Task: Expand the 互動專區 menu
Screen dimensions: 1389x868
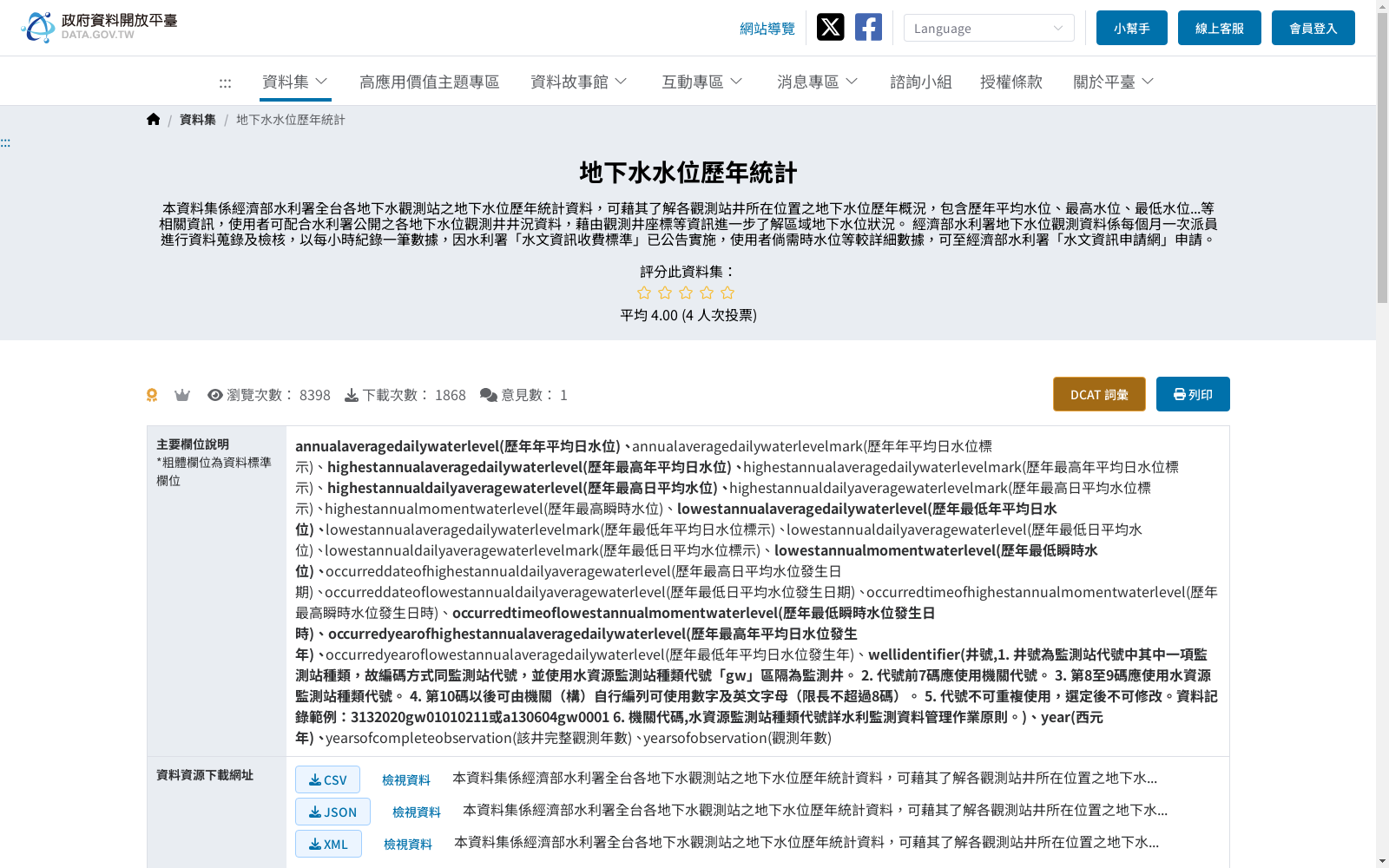Action: 702,82
